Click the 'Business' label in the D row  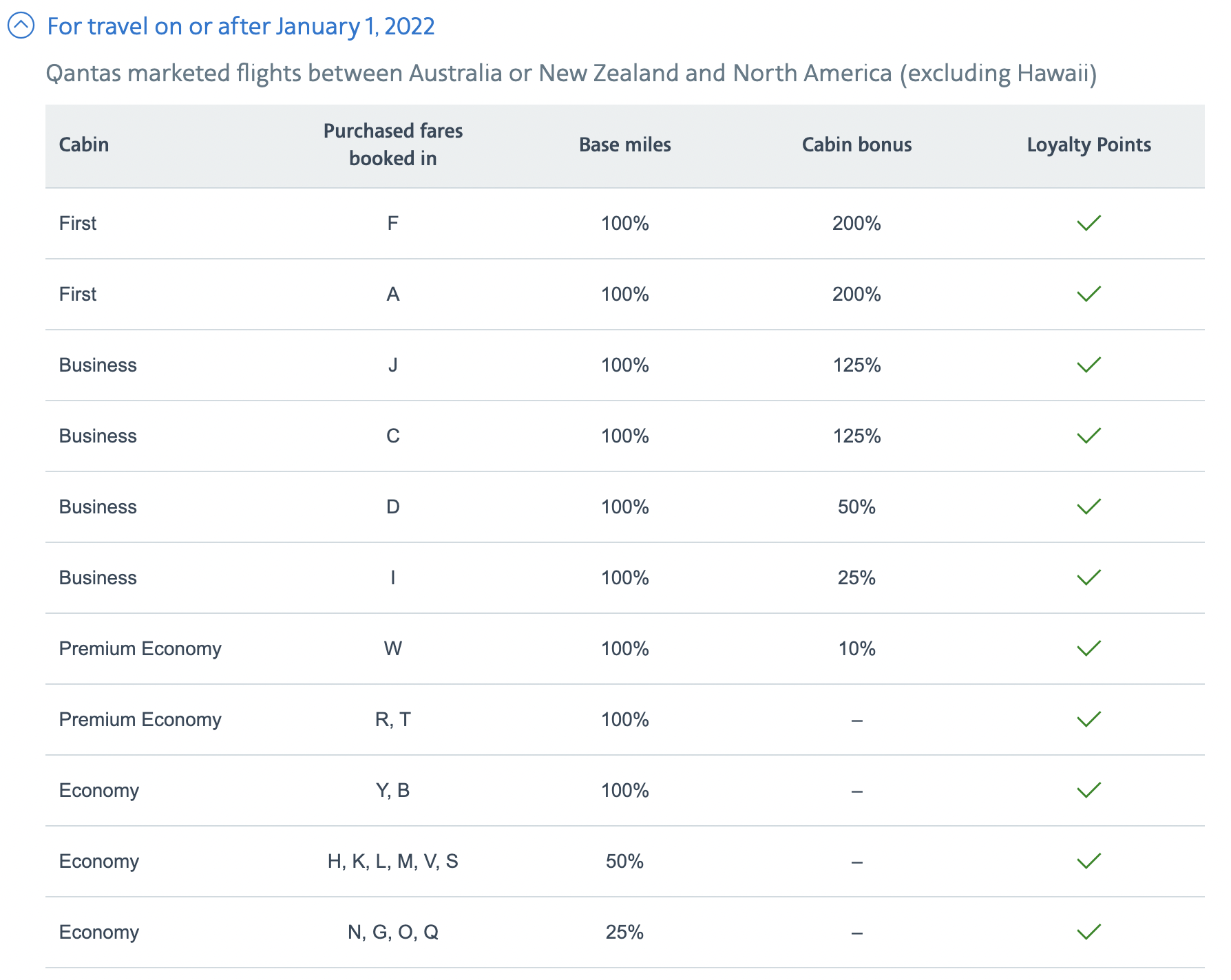(x=98, y=507)
